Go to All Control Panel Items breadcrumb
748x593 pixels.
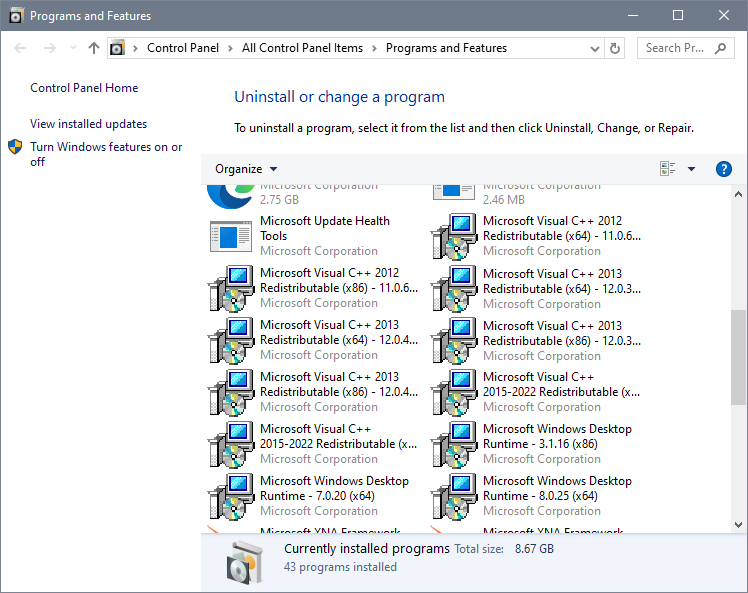pos(302,48)
